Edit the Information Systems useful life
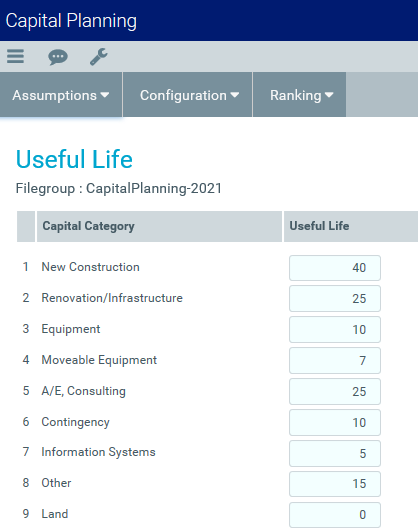418x529 pixels. tap(335, 453)
